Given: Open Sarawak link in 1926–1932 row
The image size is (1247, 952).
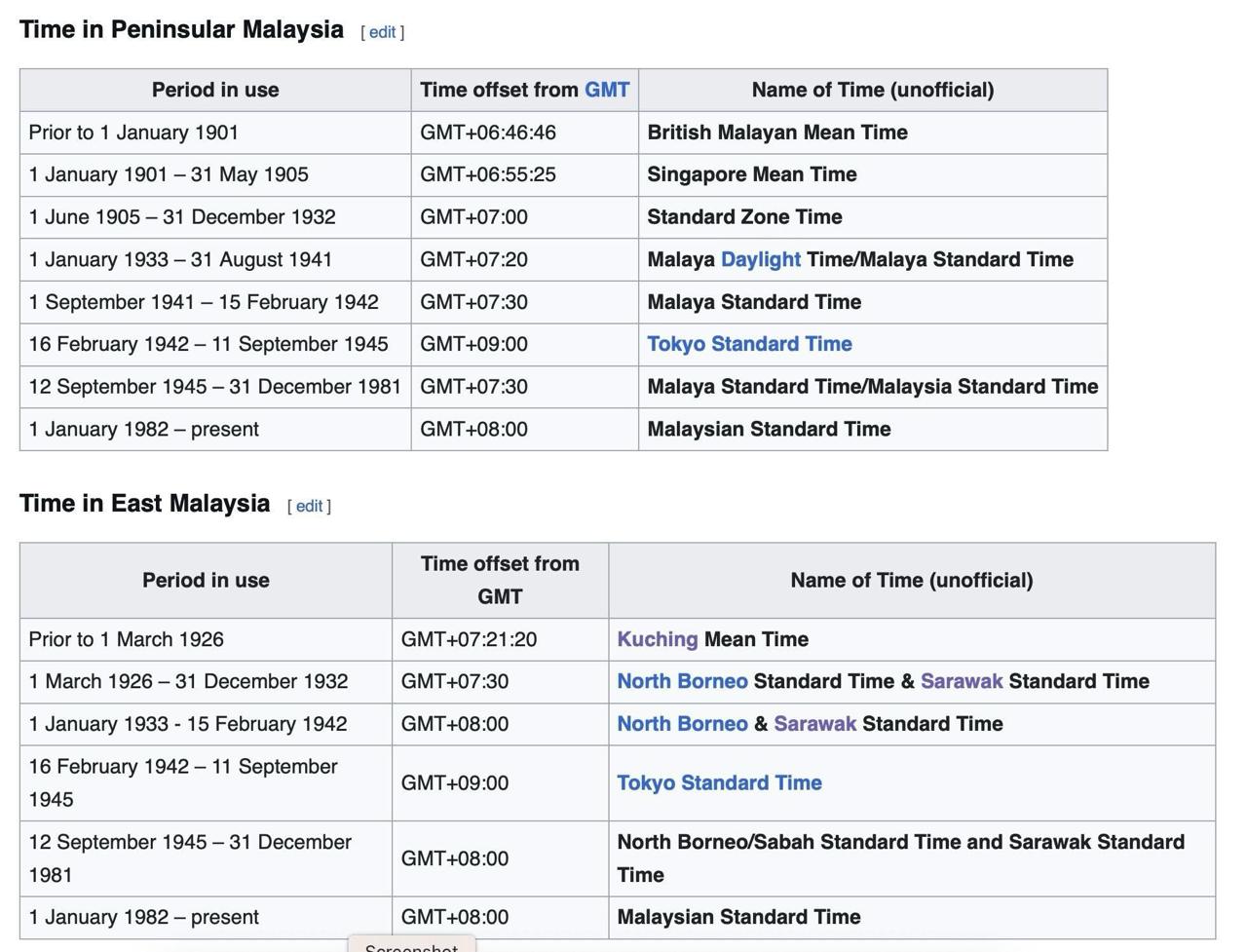Looking at the screenshot, I should tap(961, 681).
